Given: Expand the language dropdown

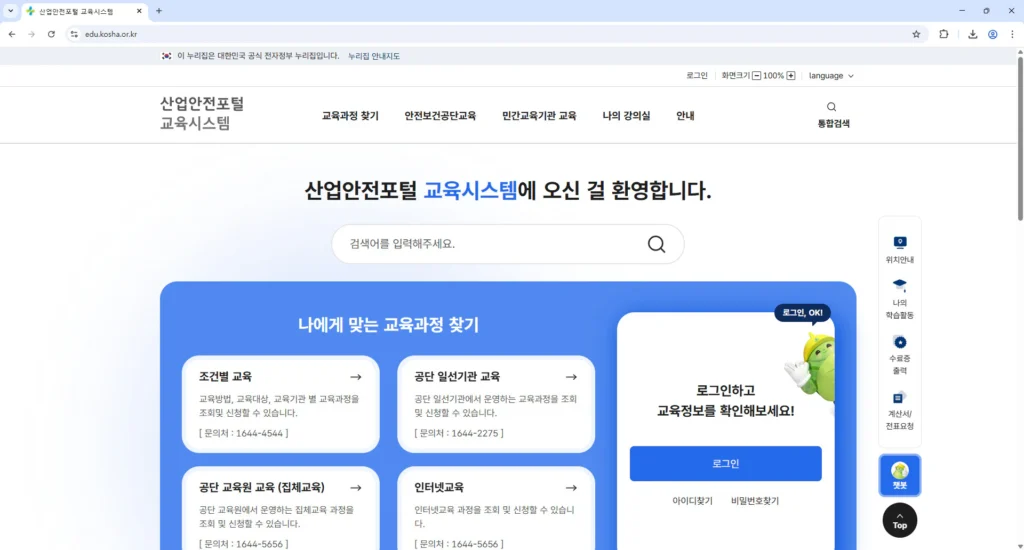Looking at the screenshot, I should (x=831, y=76).
